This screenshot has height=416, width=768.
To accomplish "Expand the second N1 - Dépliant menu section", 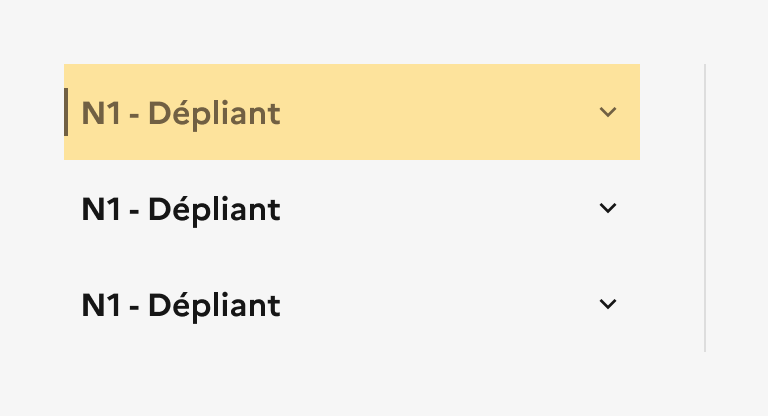I will (352, 208).
